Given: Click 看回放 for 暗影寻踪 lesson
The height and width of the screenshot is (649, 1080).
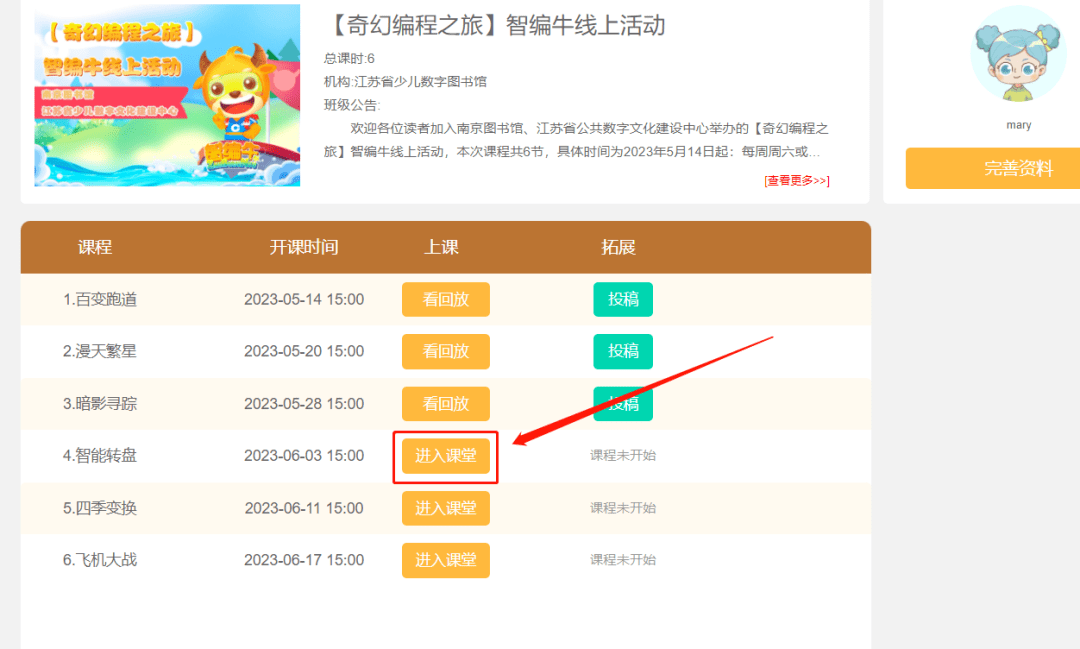Looking at the screenshot, I should (x=445, y=403).
